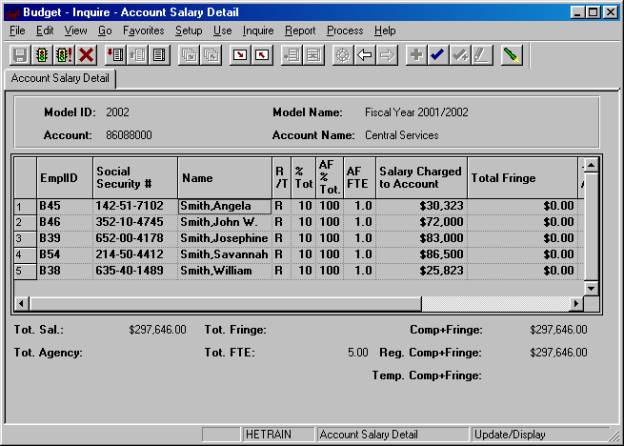
Task: Select the Account Salary Detail tab
Action: coord(61,78)
